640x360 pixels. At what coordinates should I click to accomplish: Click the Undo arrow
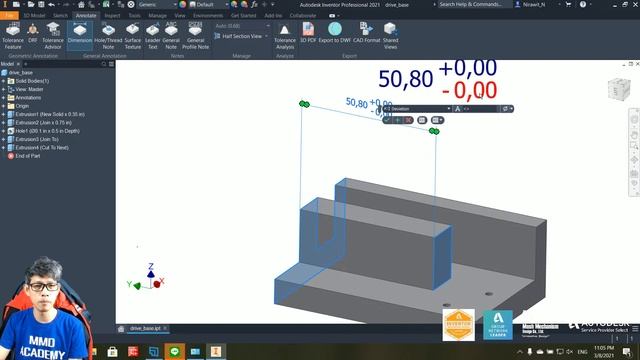(x=51, y=4)
